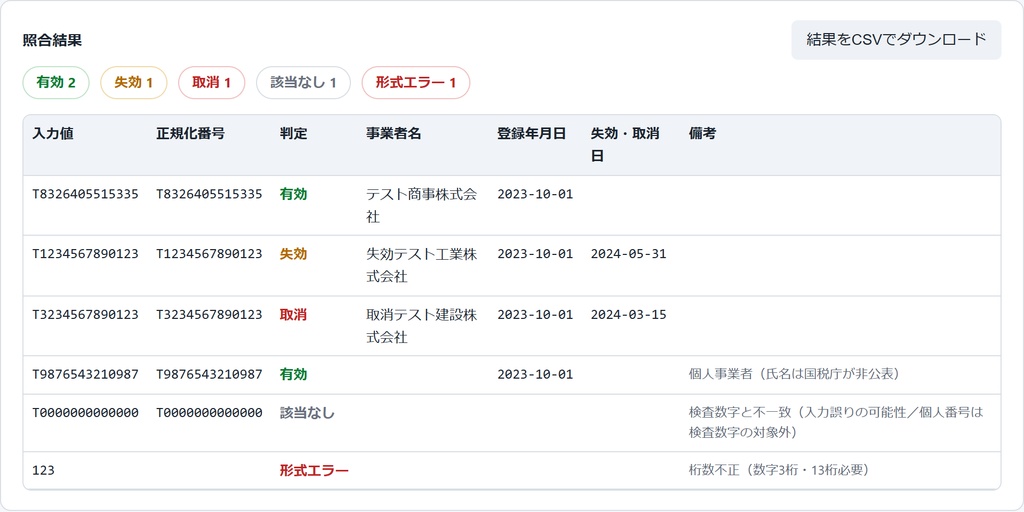1024x512 pixels.
Task: Click the 事業者名 column header
Action: [x=394, y=134]
